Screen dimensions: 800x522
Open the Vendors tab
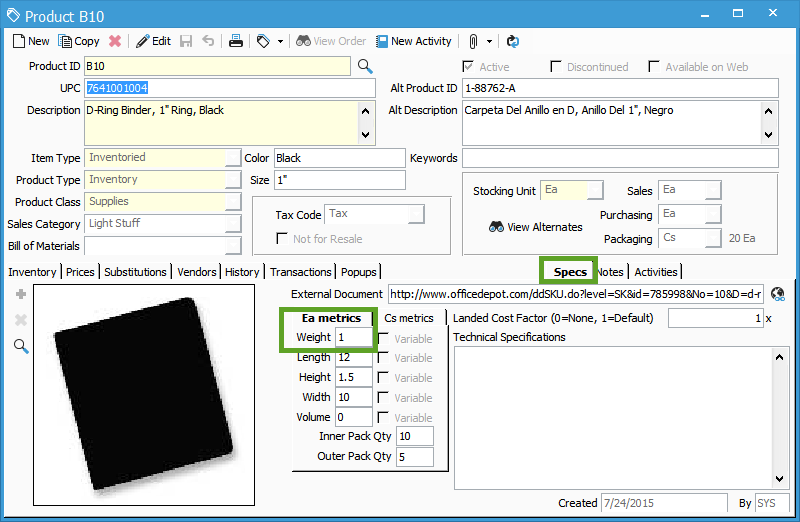[197, 272]
